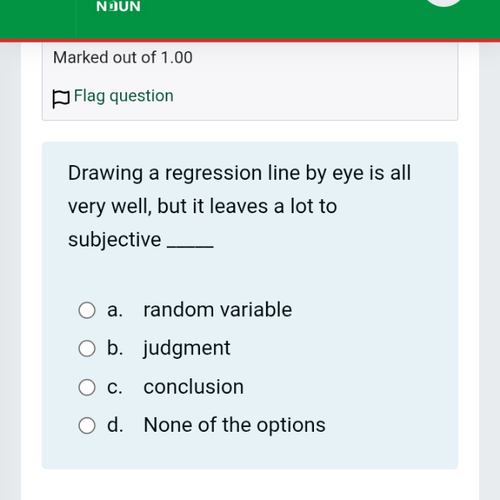Select the radio button for option c

tap(87, 387)
